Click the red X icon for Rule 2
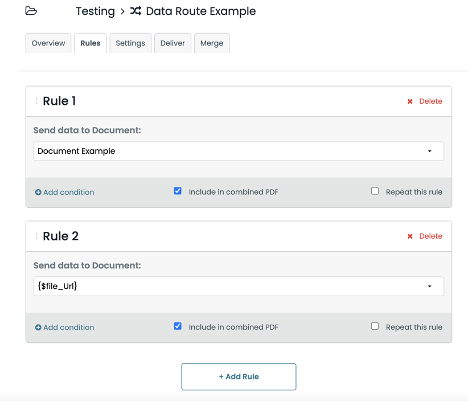 tap(410, 236)
